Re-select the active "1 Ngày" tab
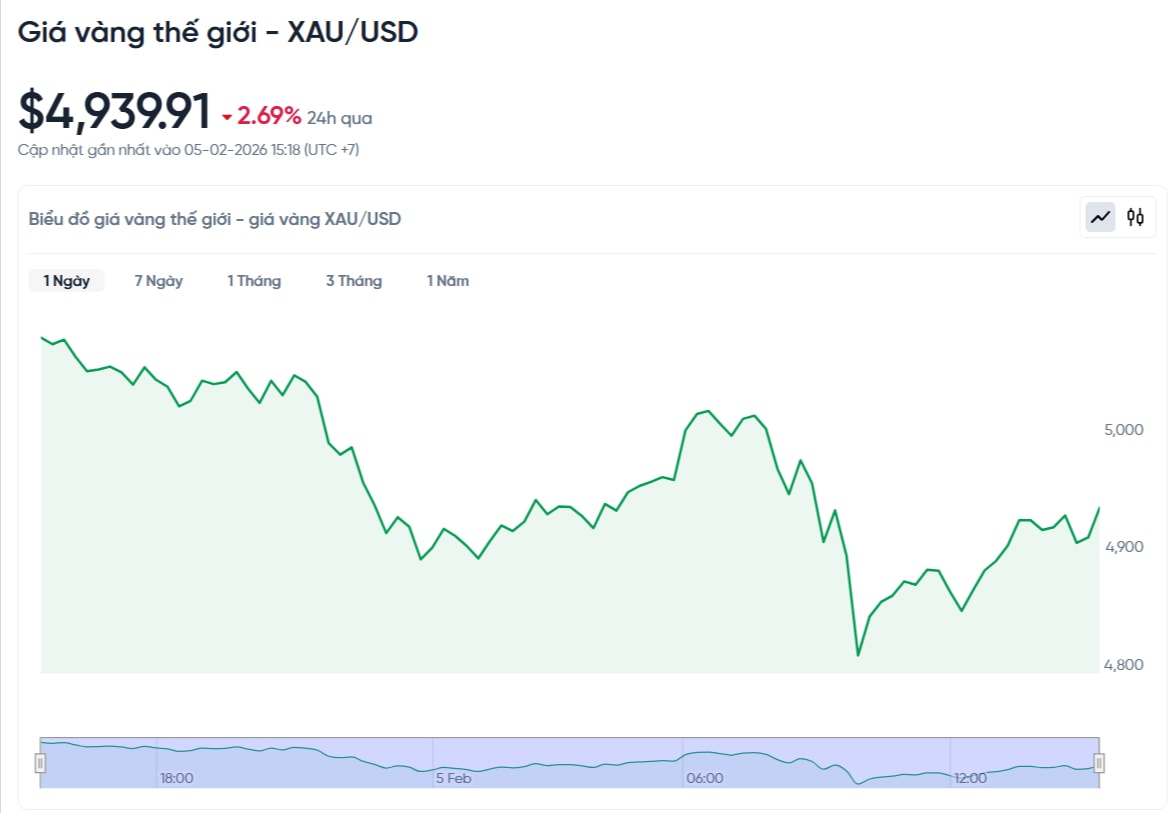The image size is (1170, 813). click(x=66, y=281)
